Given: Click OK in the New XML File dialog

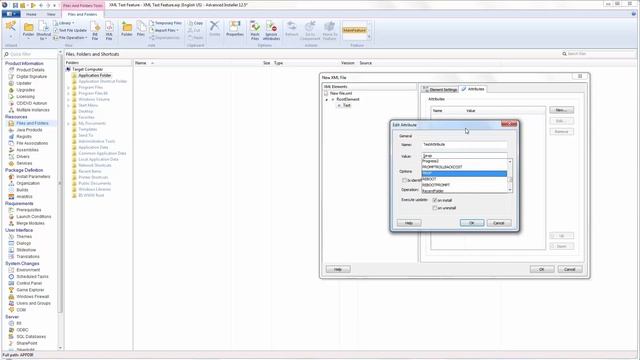Looking at the screenshot, I should pyautogui.click(x=542, y=269).
